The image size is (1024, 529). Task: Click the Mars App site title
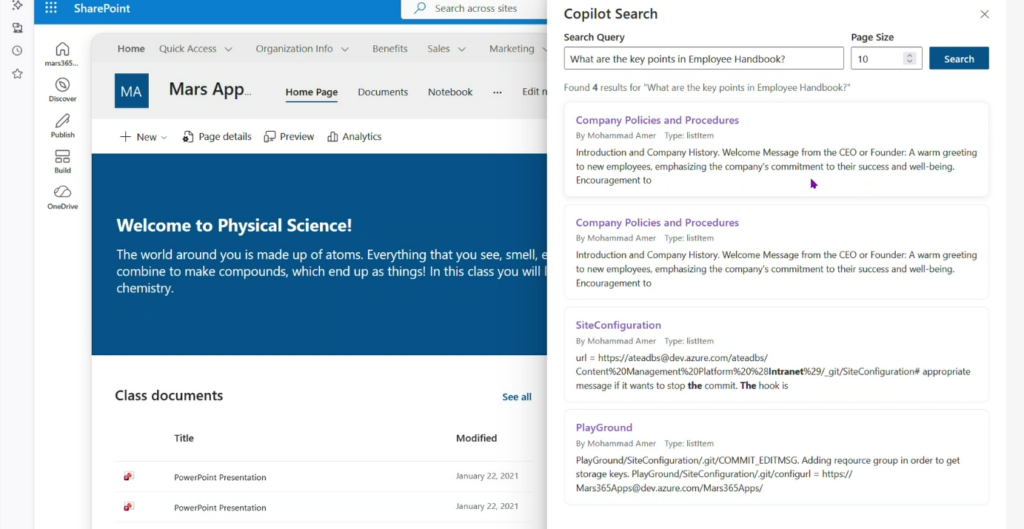[x=210, y=89]
